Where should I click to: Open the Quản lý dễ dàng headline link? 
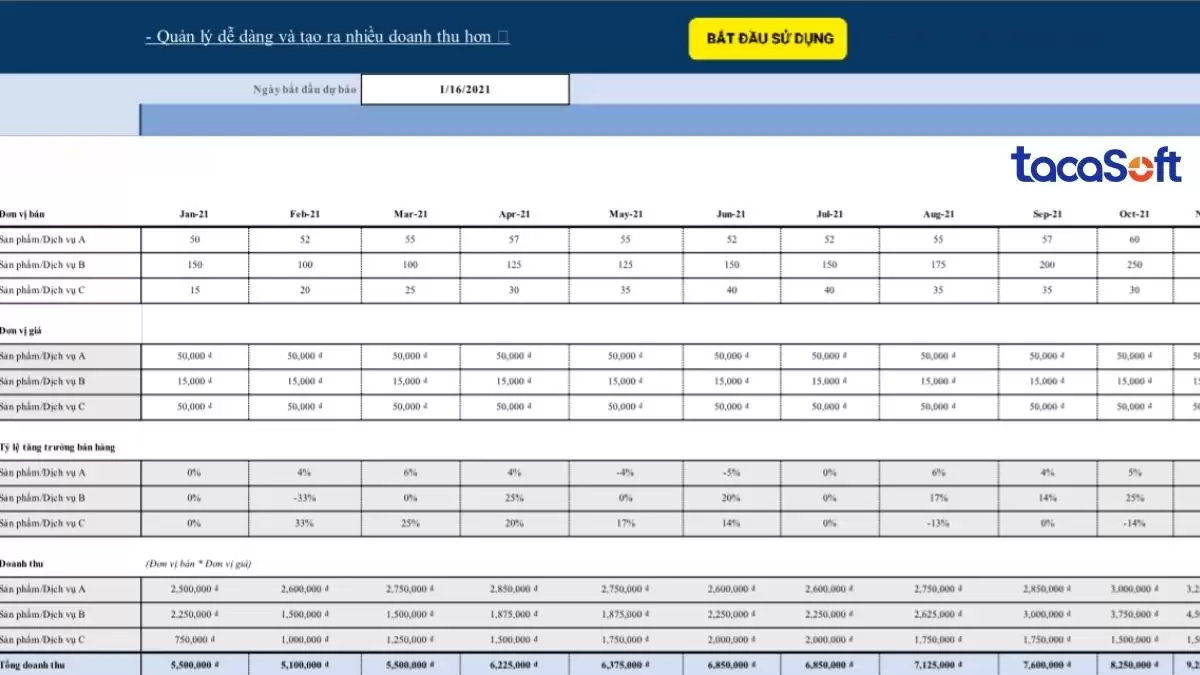(x=326, y=37)
